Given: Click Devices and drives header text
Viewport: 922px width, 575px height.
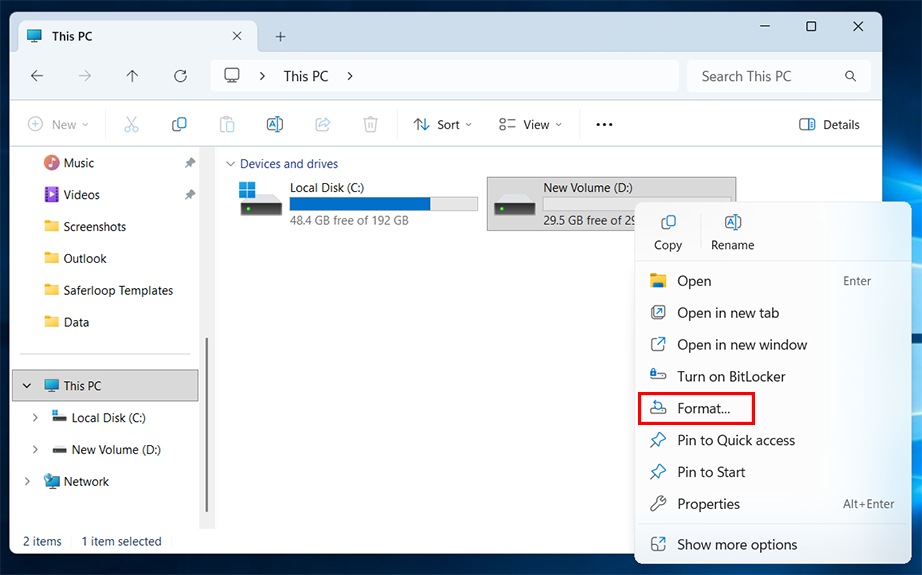Looking at the screenshot, I should [x=289, y=164].
